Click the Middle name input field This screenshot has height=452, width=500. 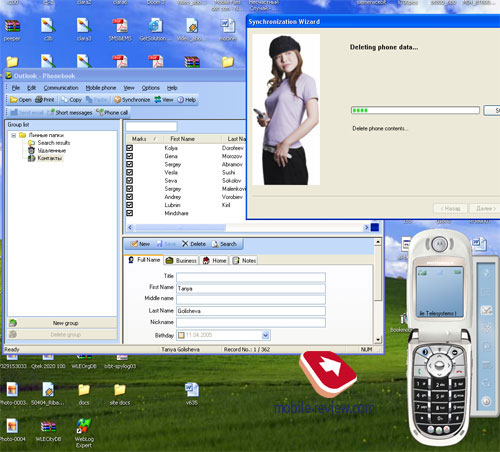point(251,299)
